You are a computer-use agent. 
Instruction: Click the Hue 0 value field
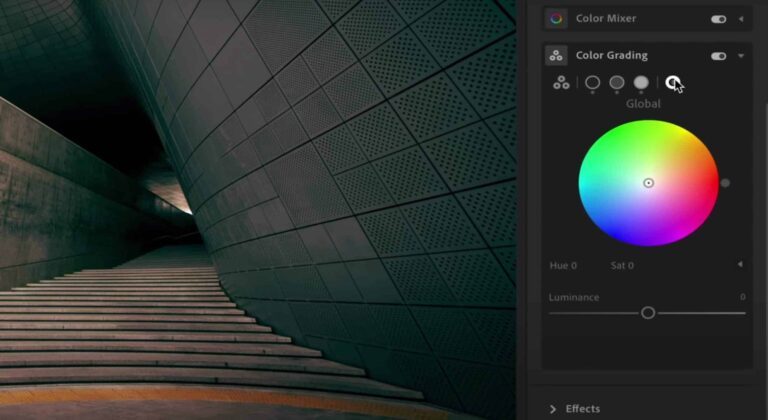(x=564, y=266)
